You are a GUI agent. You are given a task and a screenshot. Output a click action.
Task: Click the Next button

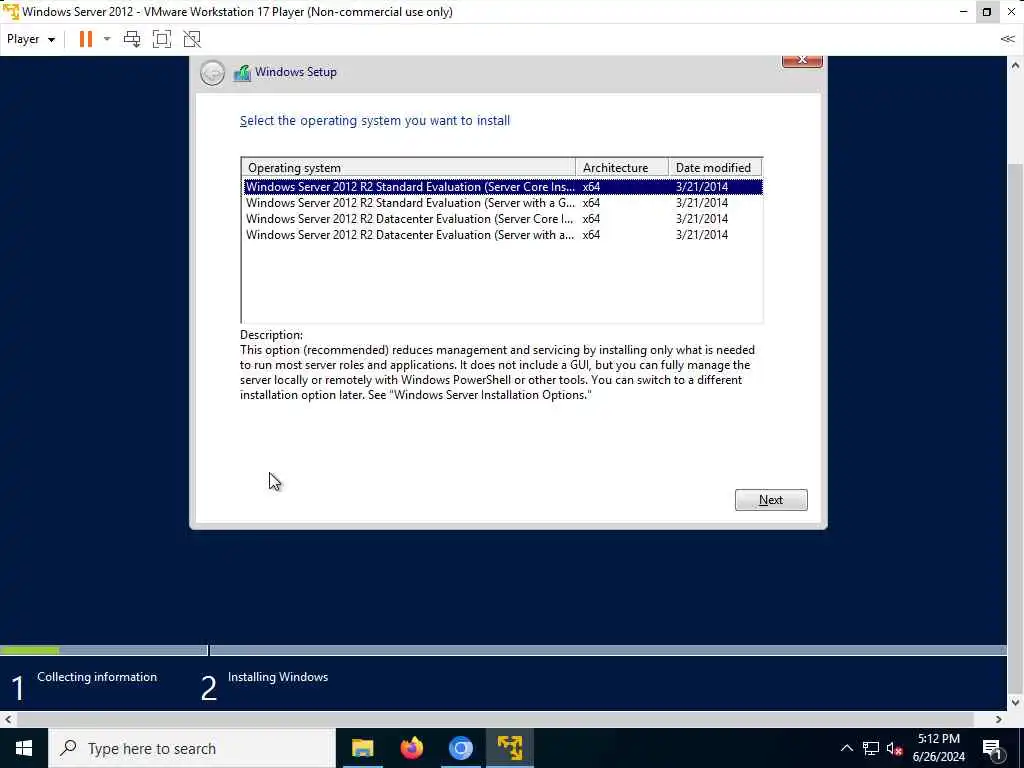[771, 500]
